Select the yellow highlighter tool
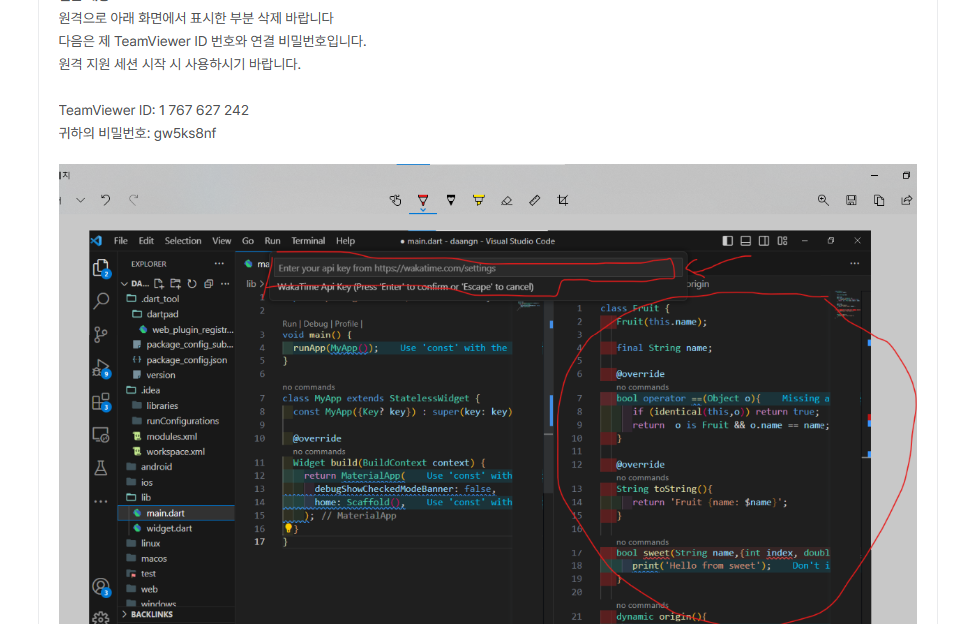977x624 pixels. 479,200
